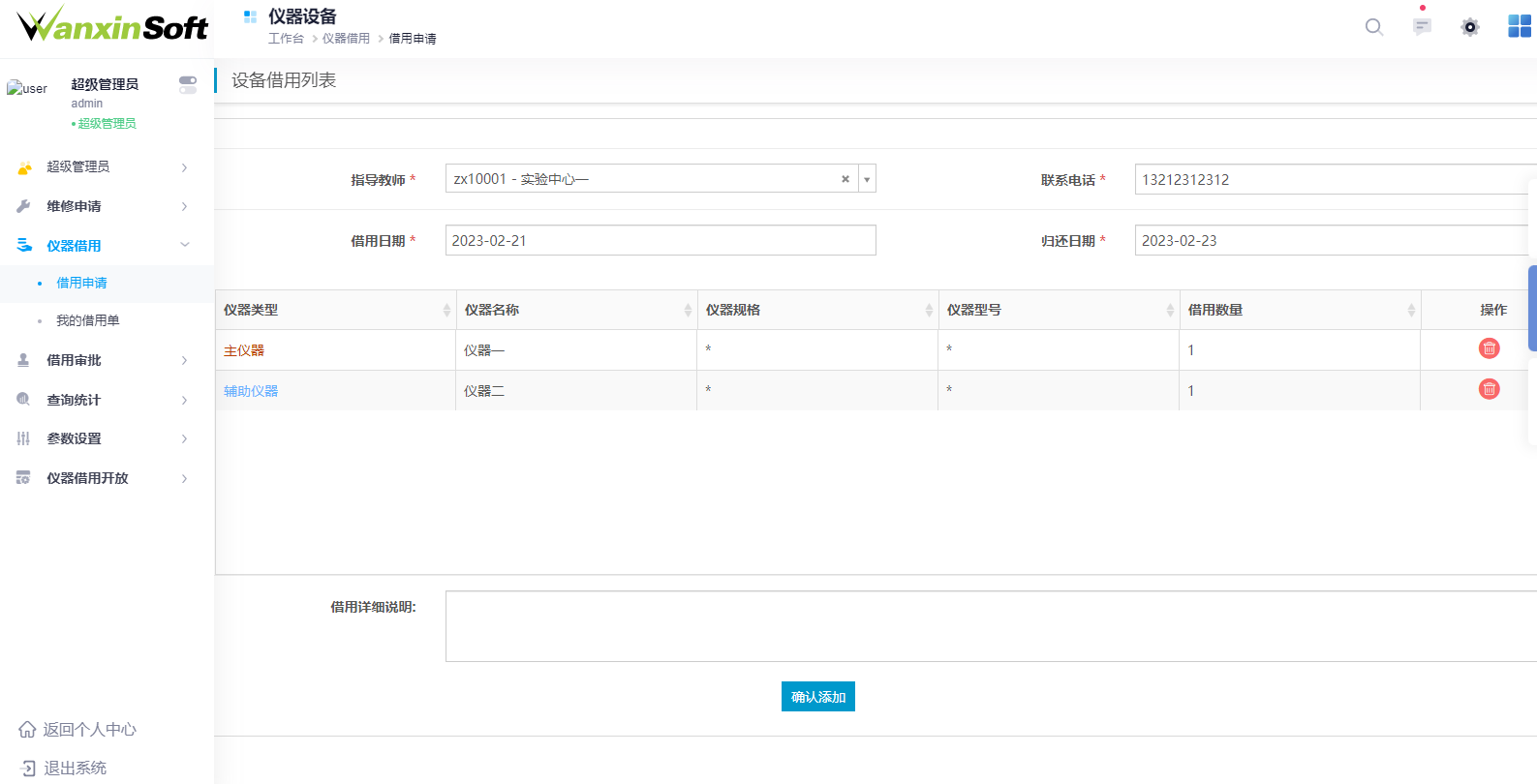Open settings gear icon in header

pos(1470,27)
